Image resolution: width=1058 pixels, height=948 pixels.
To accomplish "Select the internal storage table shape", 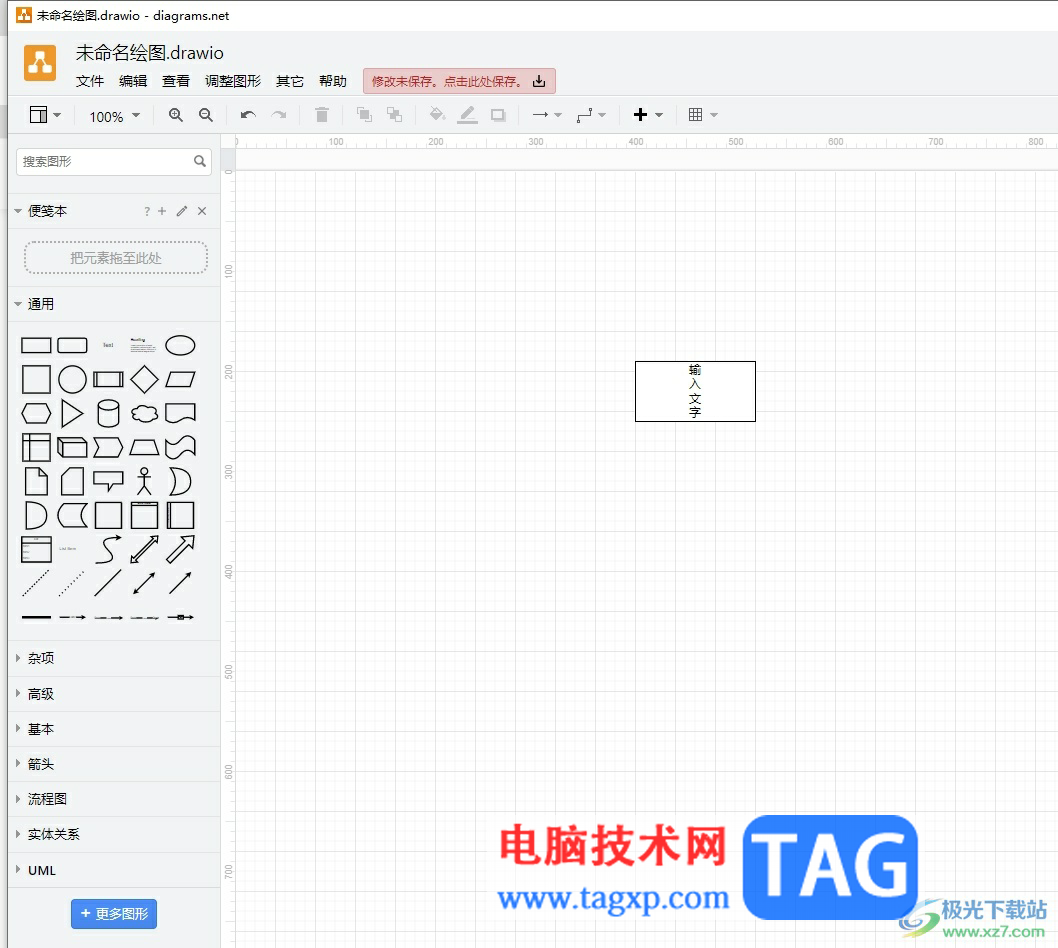I will 36,447.
